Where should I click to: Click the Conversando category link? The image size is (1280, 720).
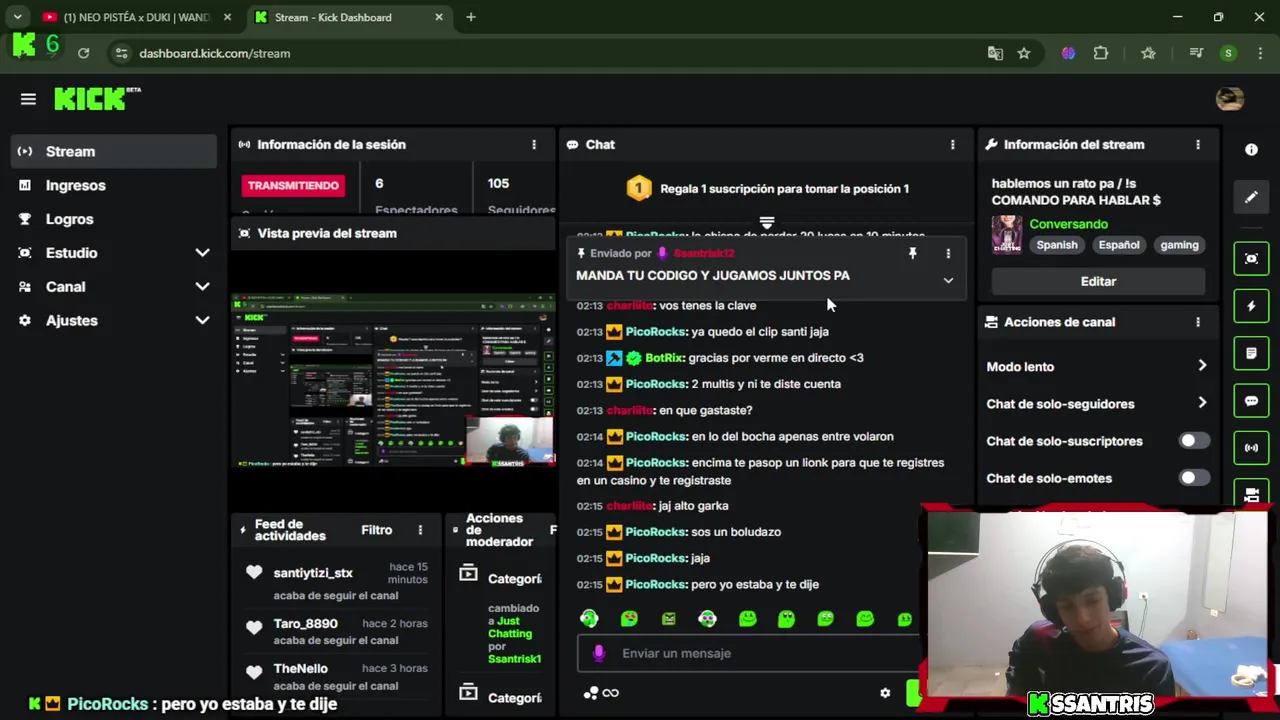pos(1069,224)
